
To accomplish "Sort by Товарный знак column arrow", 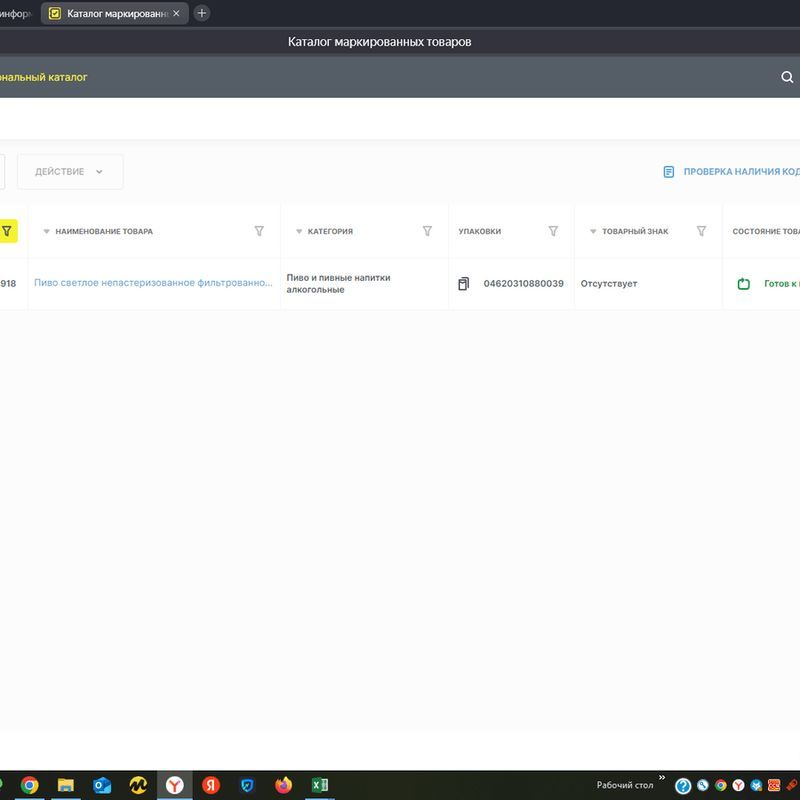I will (x=593, y=232).
